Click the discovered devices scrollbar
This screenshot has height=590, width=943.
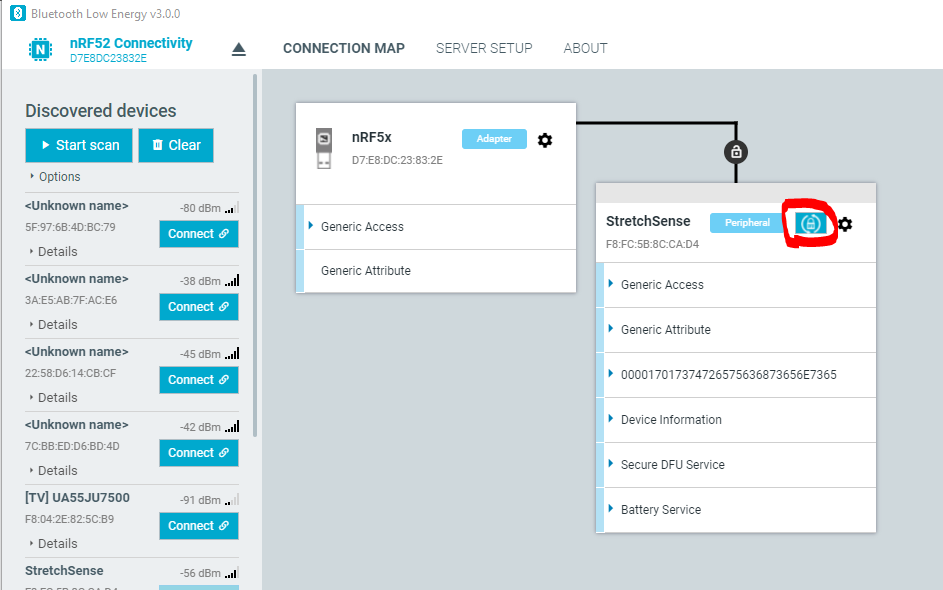[255, 256]
